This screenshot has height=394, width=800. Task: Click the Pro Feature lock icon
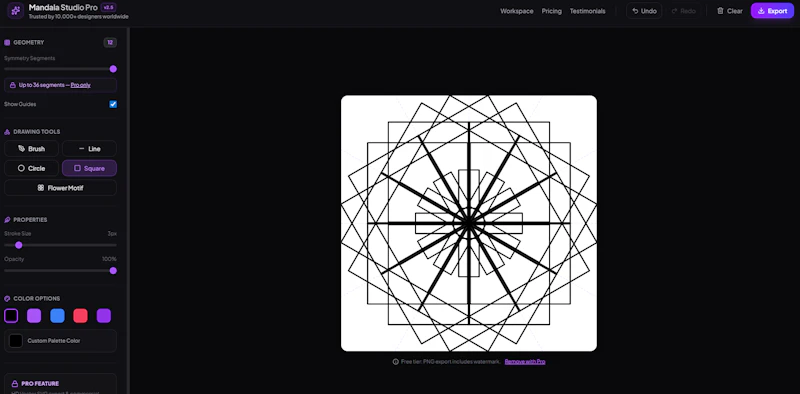(14, 383)
